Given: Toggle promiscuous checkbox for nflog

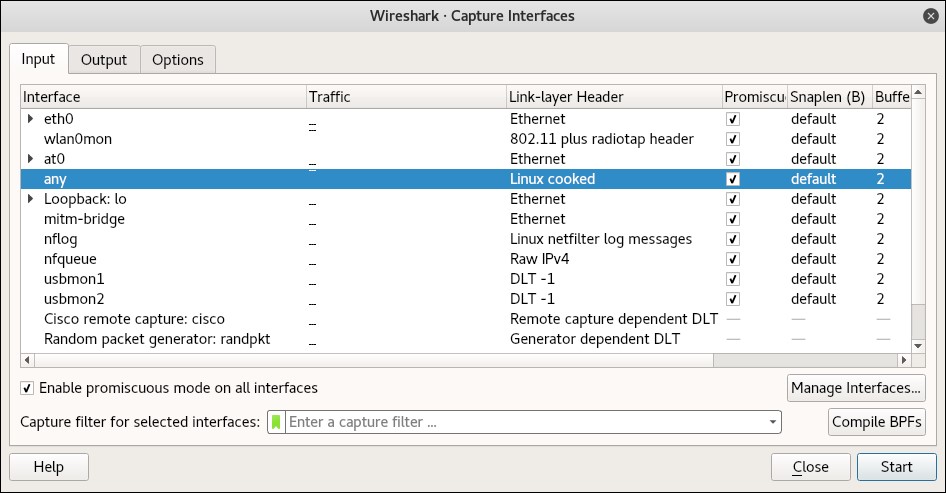Looking at the screenshot, I should click(732, 239).
